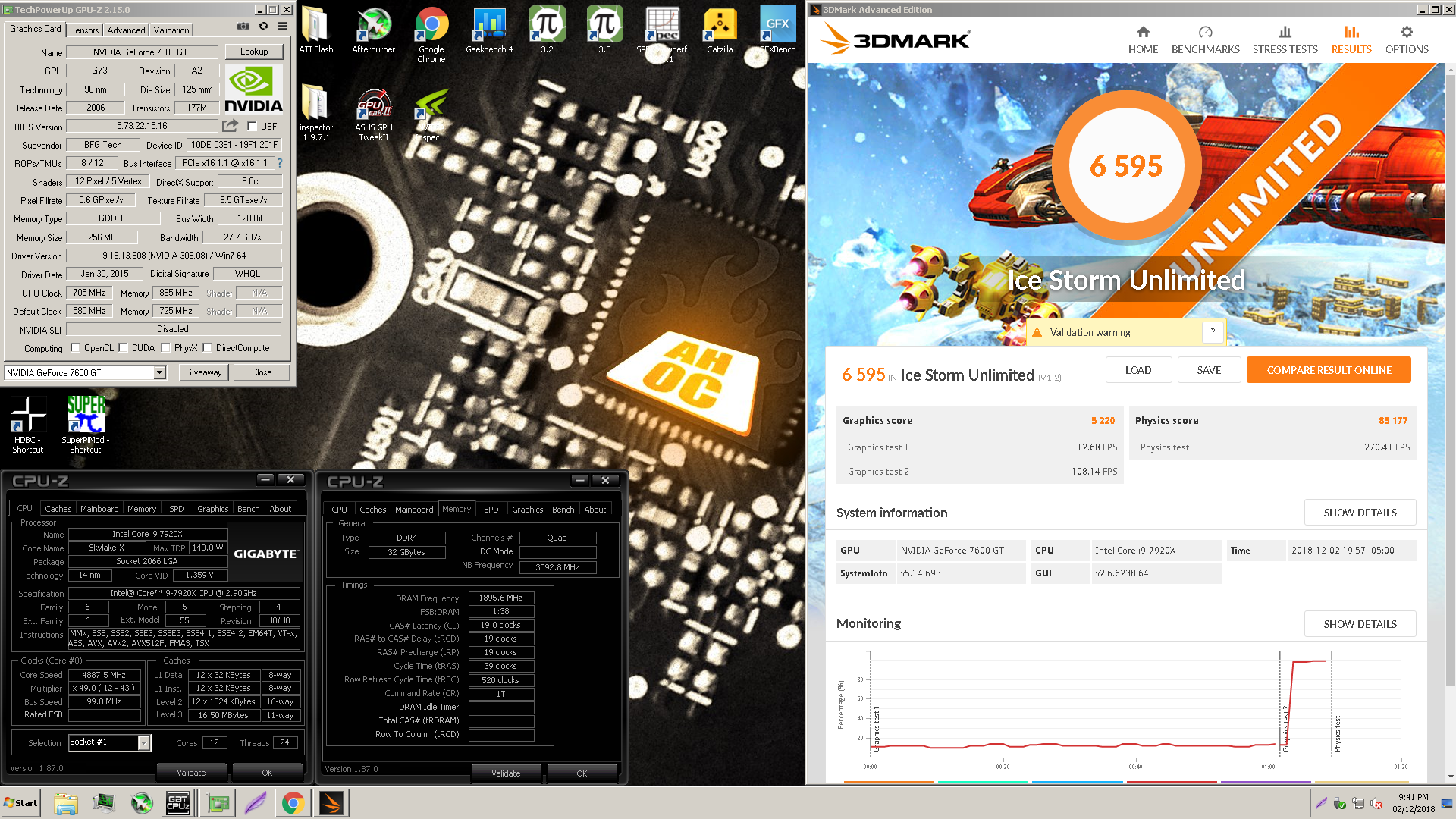Open Caches tab in left CPU-Z window

pyautogui.click(x=58, y=509)
